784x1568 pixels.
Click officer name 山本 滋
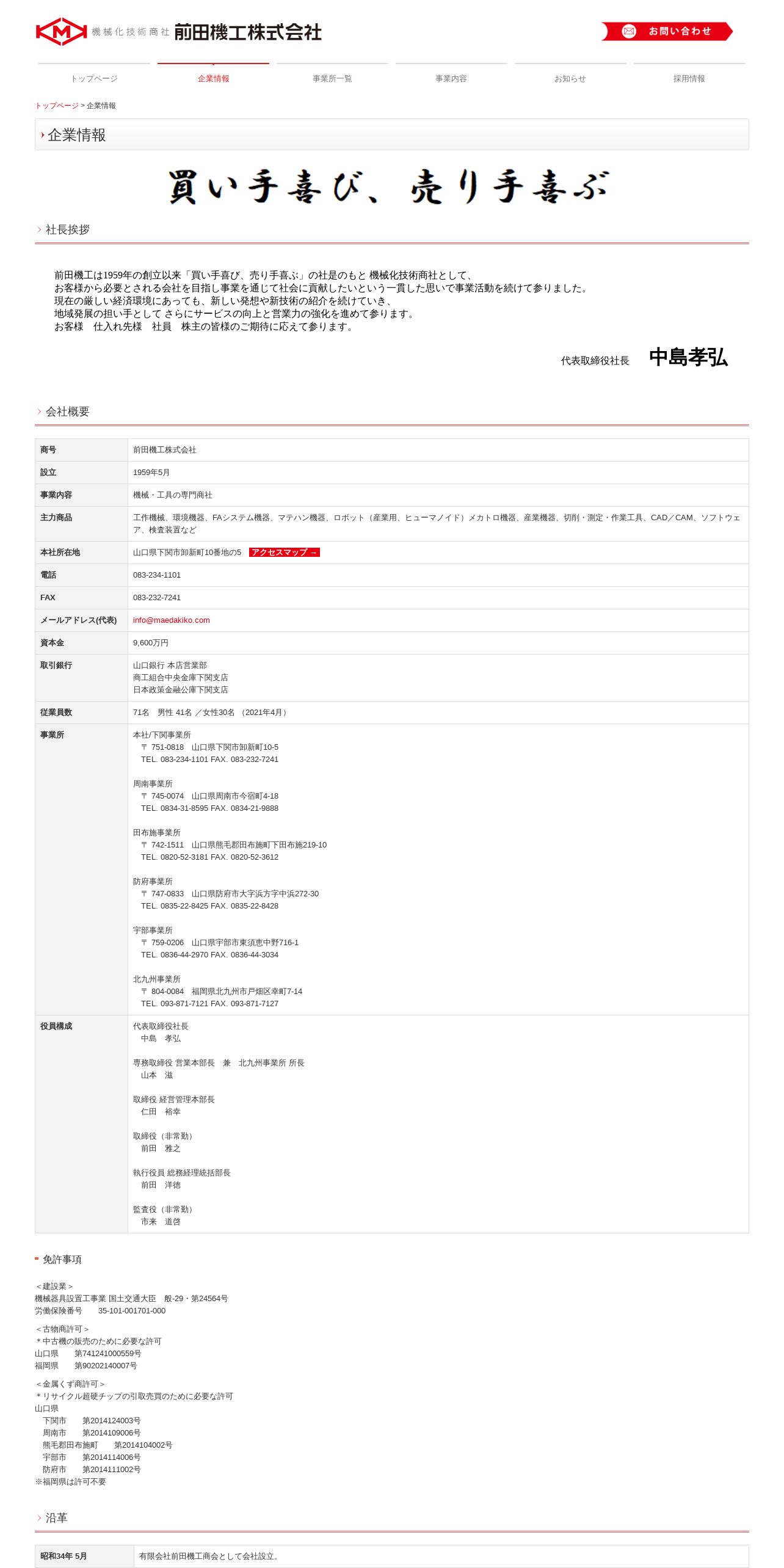coord(157,1075)
